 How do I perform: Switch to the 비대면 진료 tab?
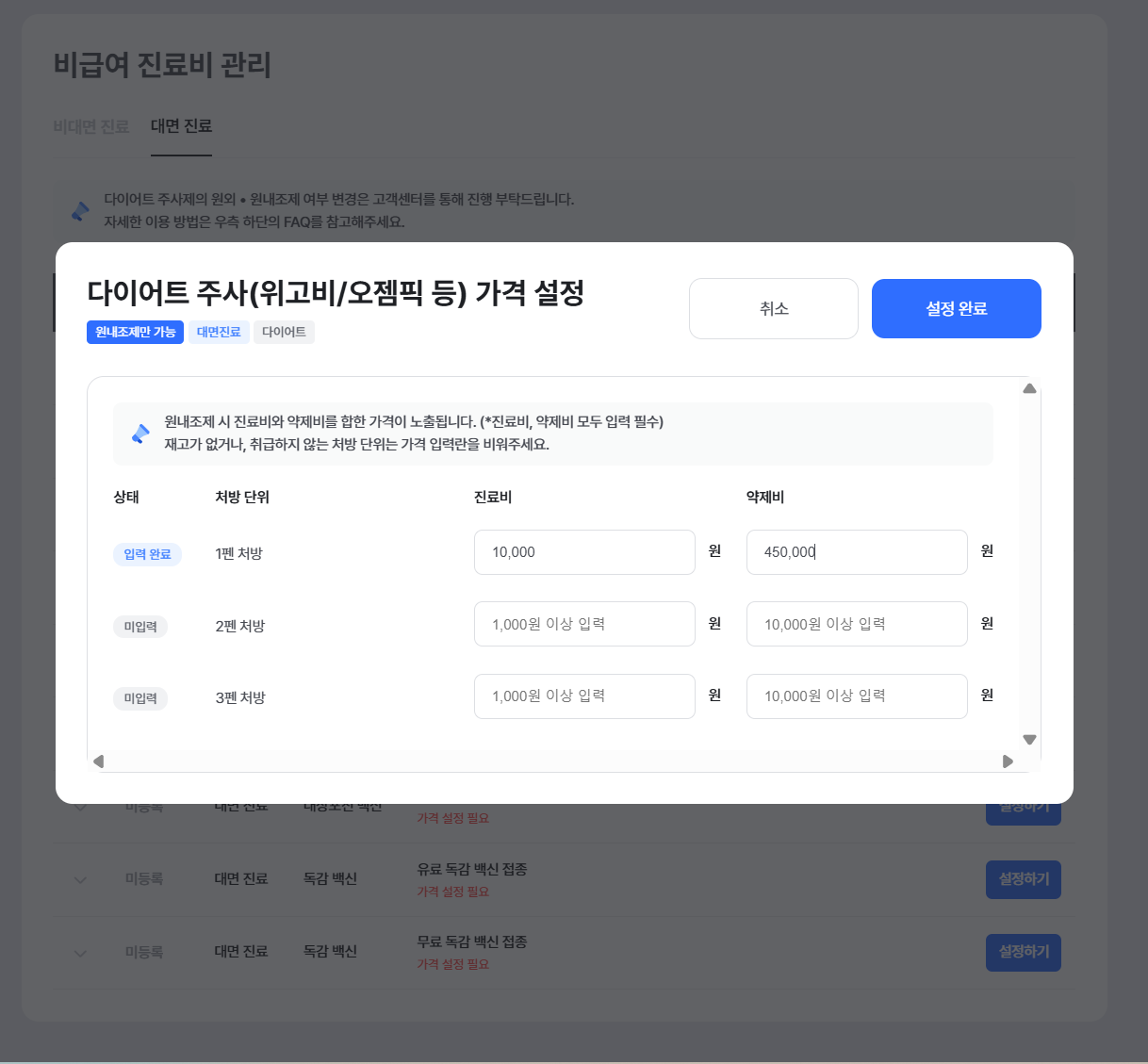click(91, 126)
